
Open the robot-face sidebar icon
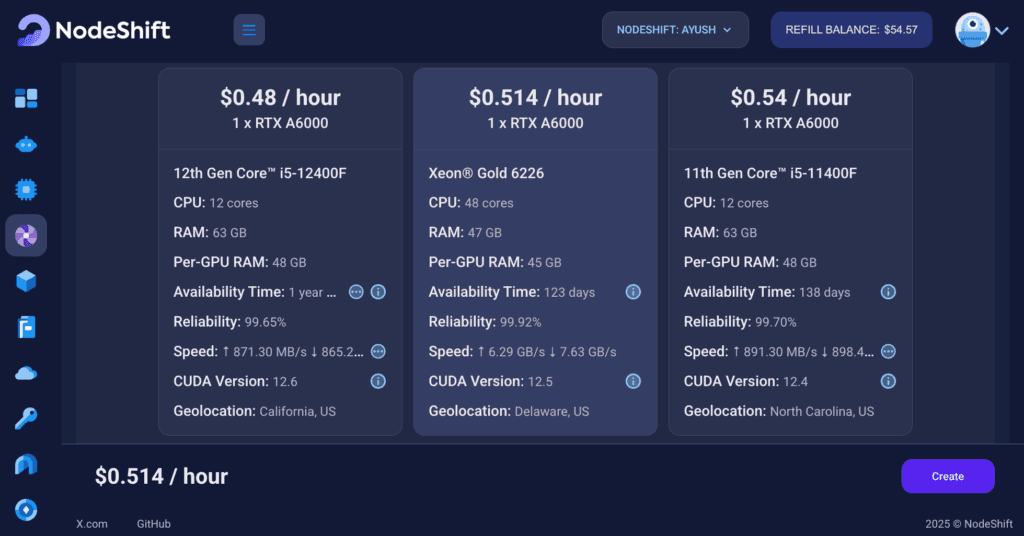[26, 144]
